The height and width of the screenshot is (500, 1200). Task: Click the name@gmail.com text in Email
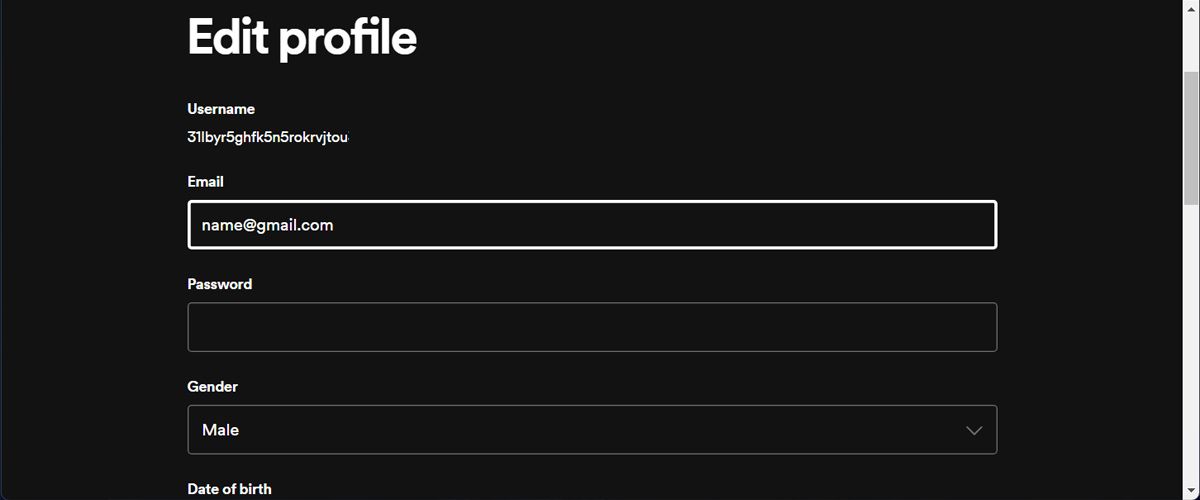(267, 225)
